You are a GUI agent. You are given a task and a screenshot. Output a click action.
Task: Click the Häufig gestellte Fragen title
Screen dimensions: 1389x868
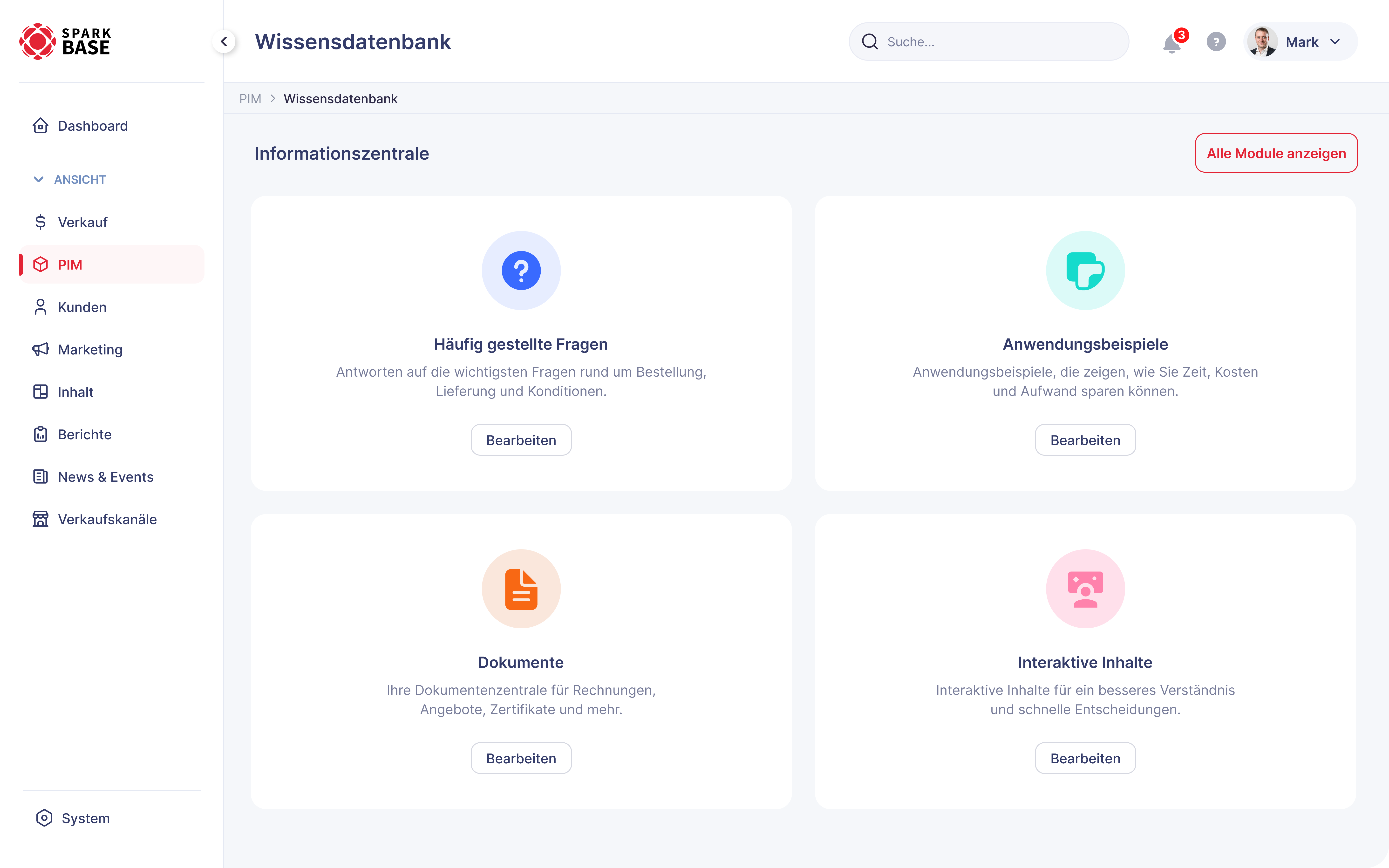[521, 345]
